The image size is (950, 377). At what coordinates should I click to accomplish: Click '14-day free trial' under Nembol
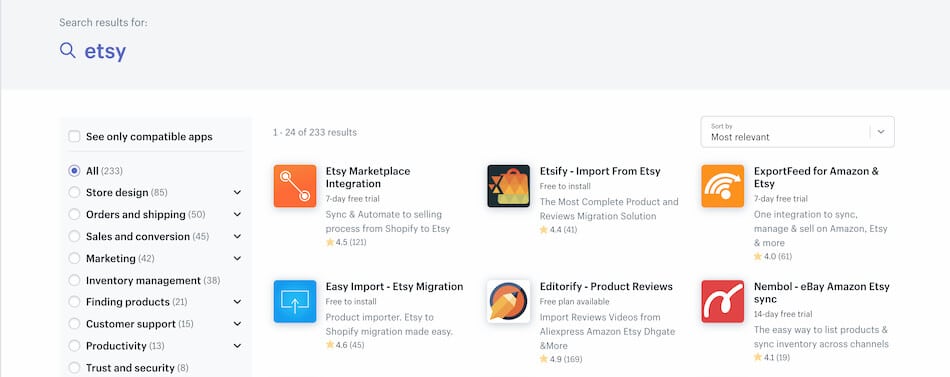click(x=782, y=314)
